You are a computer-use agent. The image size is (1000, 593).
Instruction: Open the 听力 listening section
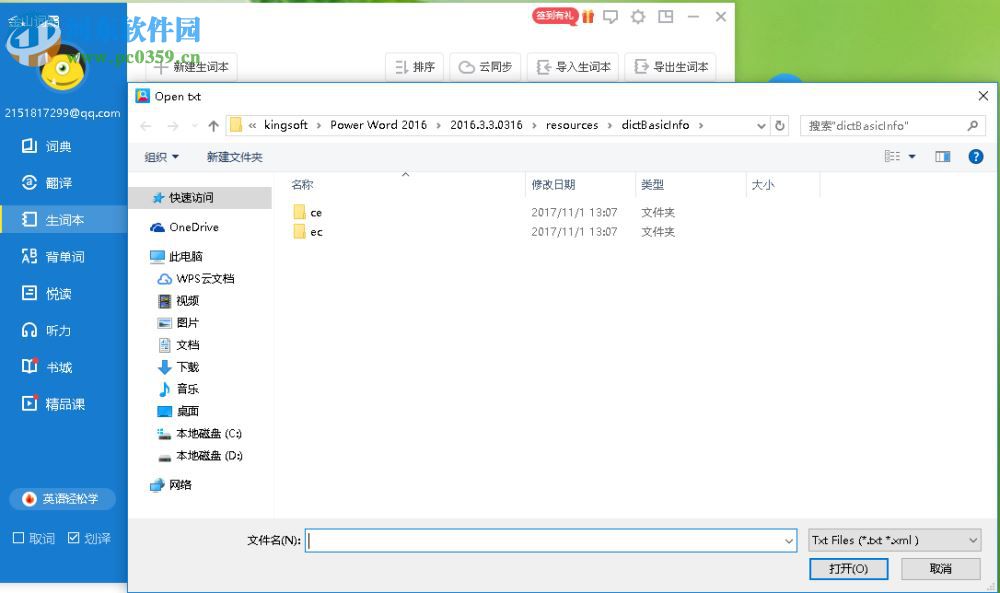(48, 330)
